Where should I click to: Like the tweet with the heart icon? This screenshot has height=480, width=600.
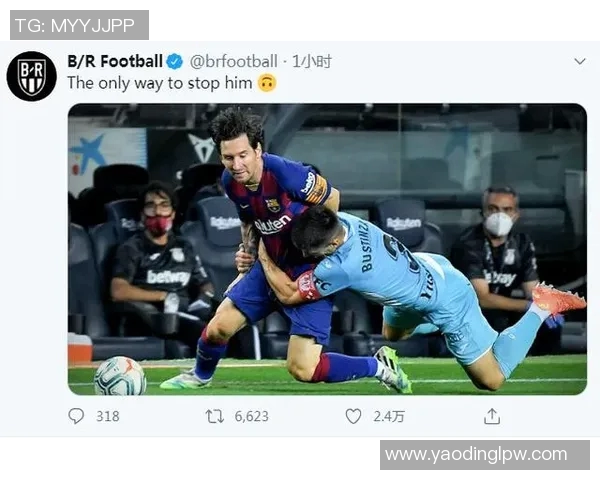353,416
